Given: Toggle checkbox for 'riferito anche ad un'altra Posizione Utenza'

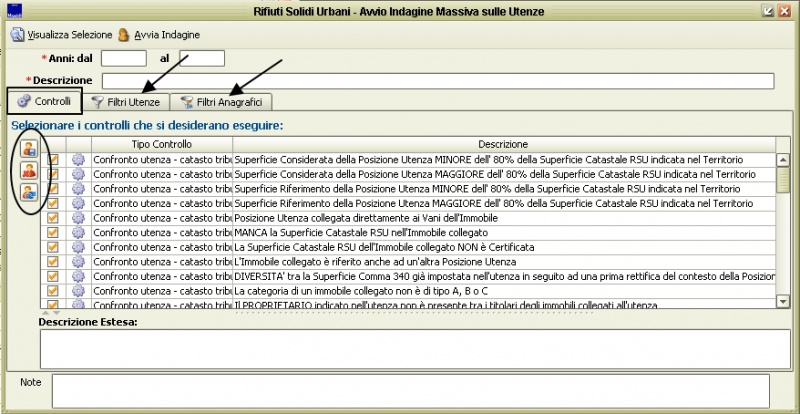Looking at the screenshot, I should coord(53,261).
